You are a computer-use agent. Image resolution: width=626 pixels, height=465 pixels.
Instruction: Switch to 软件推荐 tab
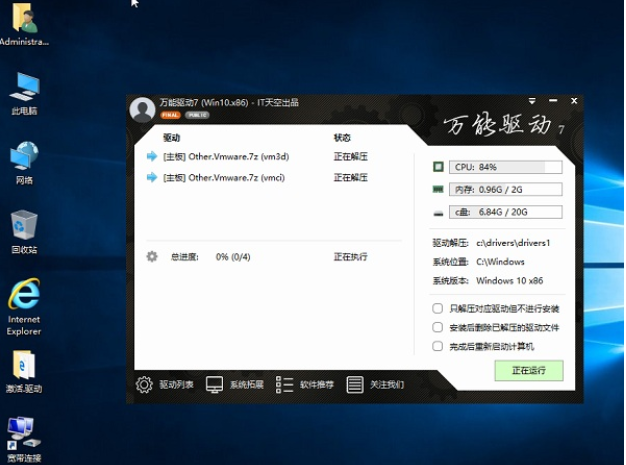305,384
